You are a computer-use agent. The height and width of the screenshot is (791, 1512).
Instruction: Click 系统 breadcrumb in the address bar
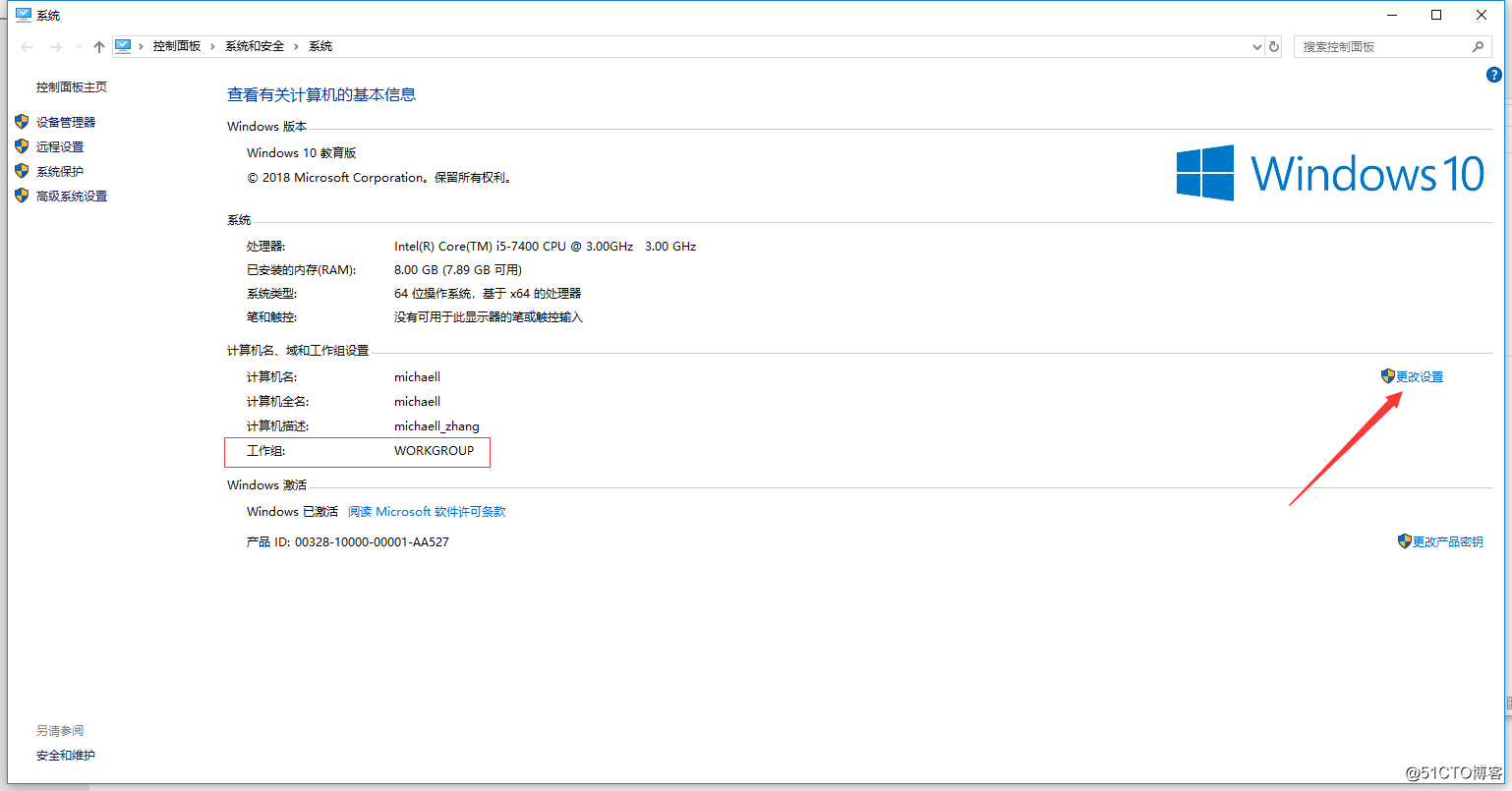pos(320,46)
